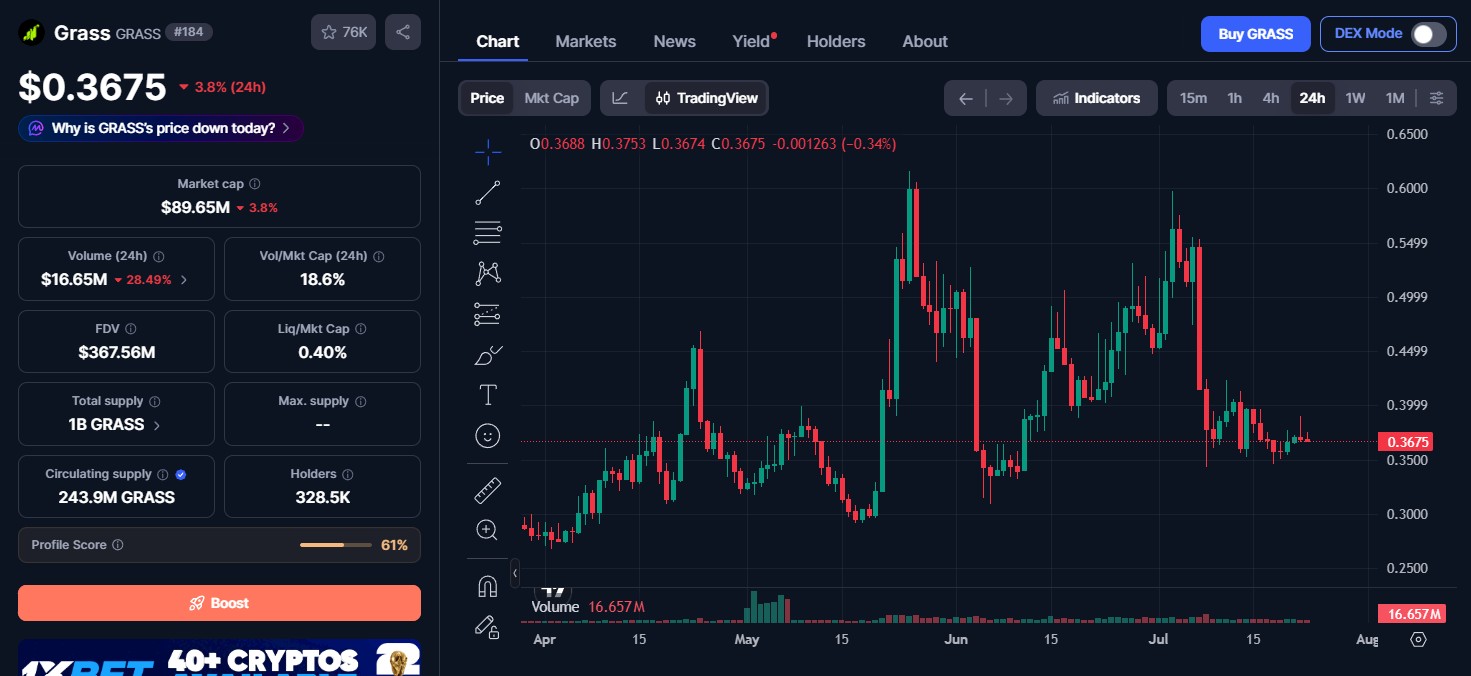The height and width of the screenshot is (676, 1471).
Task: Switch to line chart icon
Action: pyautogui.click(x=621, y=98)
